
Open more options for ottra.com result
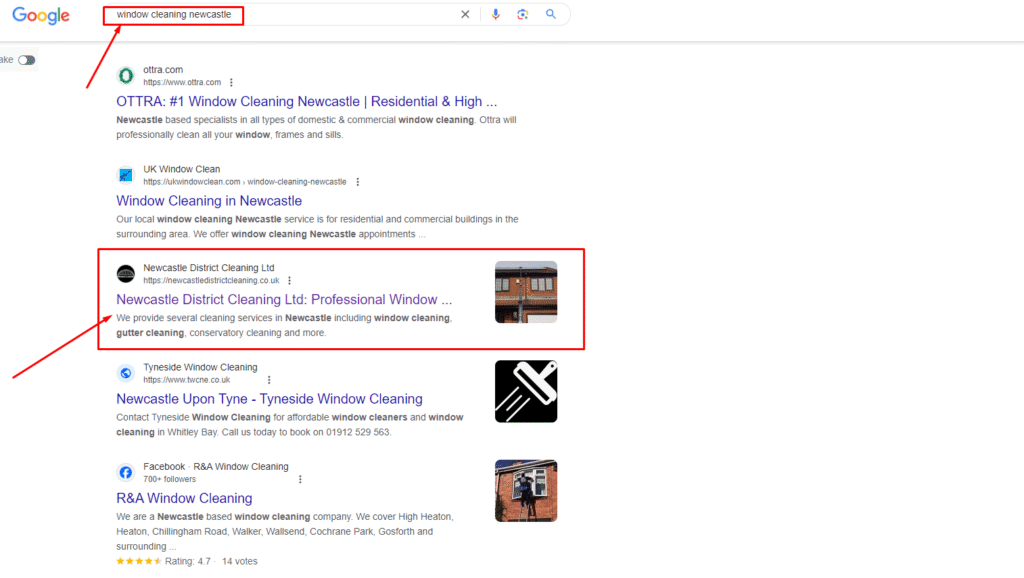point(231,82)
